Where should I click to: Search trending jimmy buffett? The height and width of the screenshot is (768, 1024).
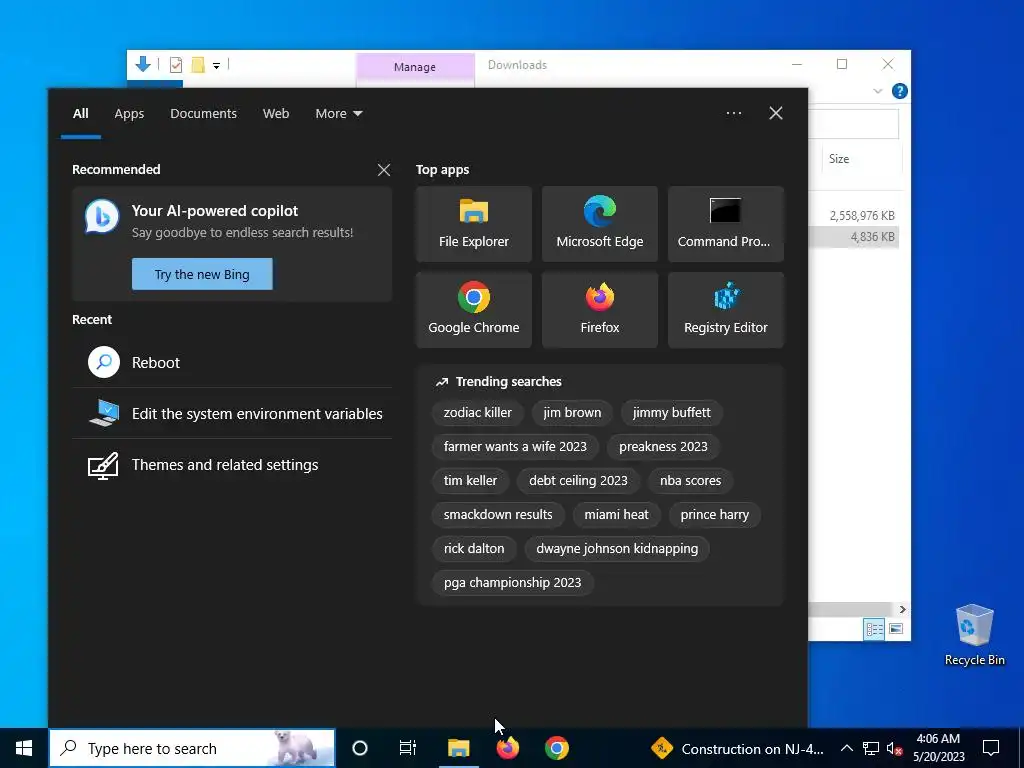pyautogui.click(x=671, y=413)
